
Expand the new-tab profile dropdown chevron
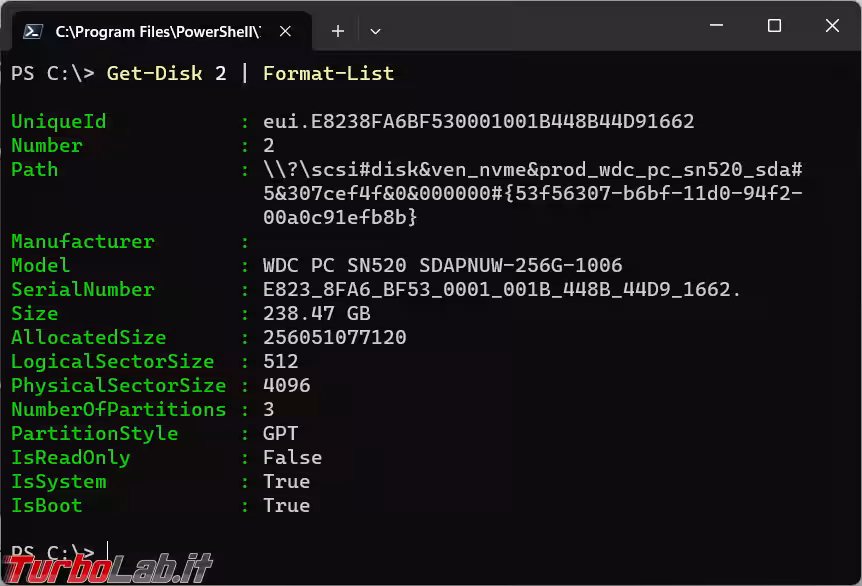(x=375, y=31)
